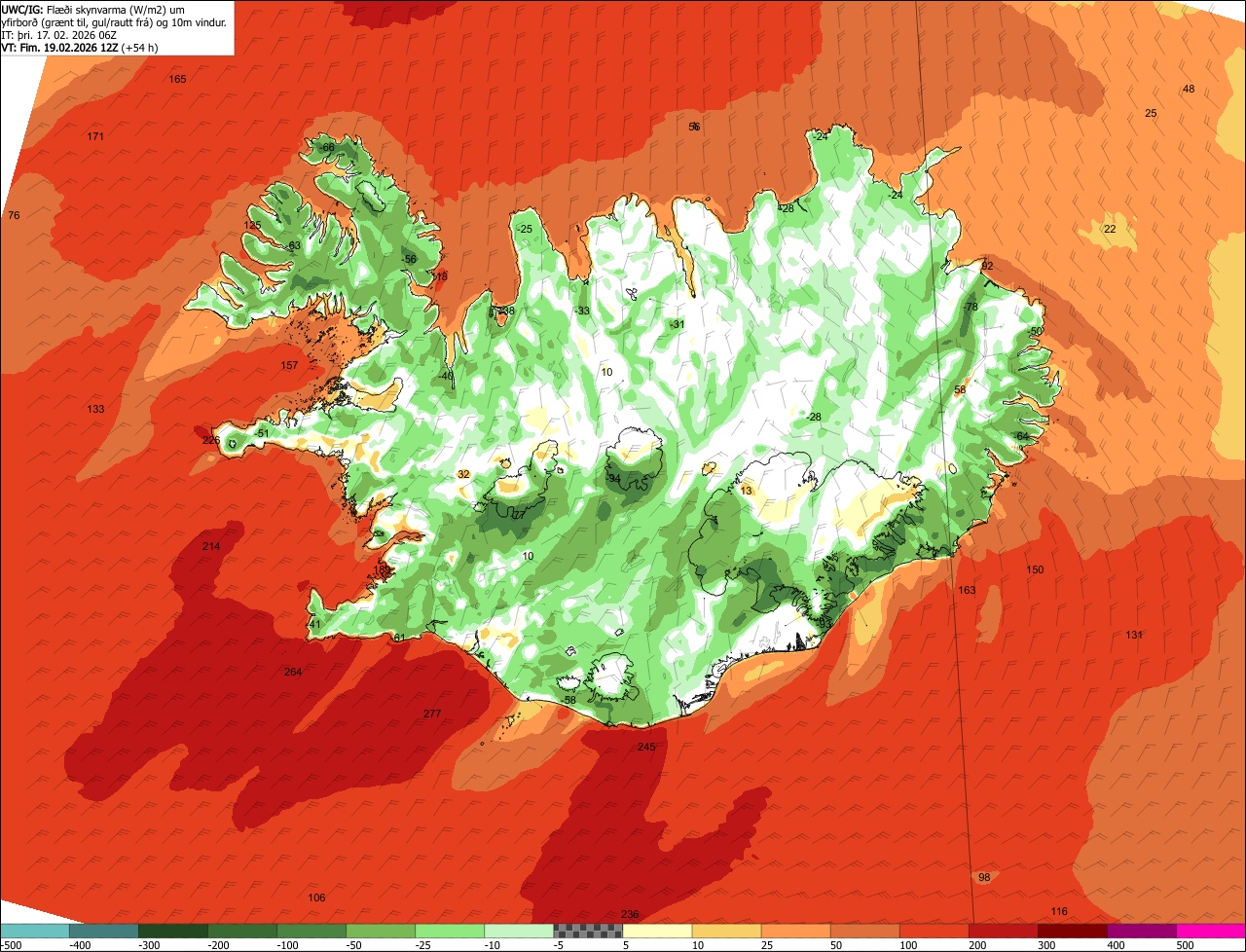Image resolution: width=1246 pixels, height=952 pixels.
Task: Click the light teal legend swatch between -500 and -400
Action: coord(34,931)
